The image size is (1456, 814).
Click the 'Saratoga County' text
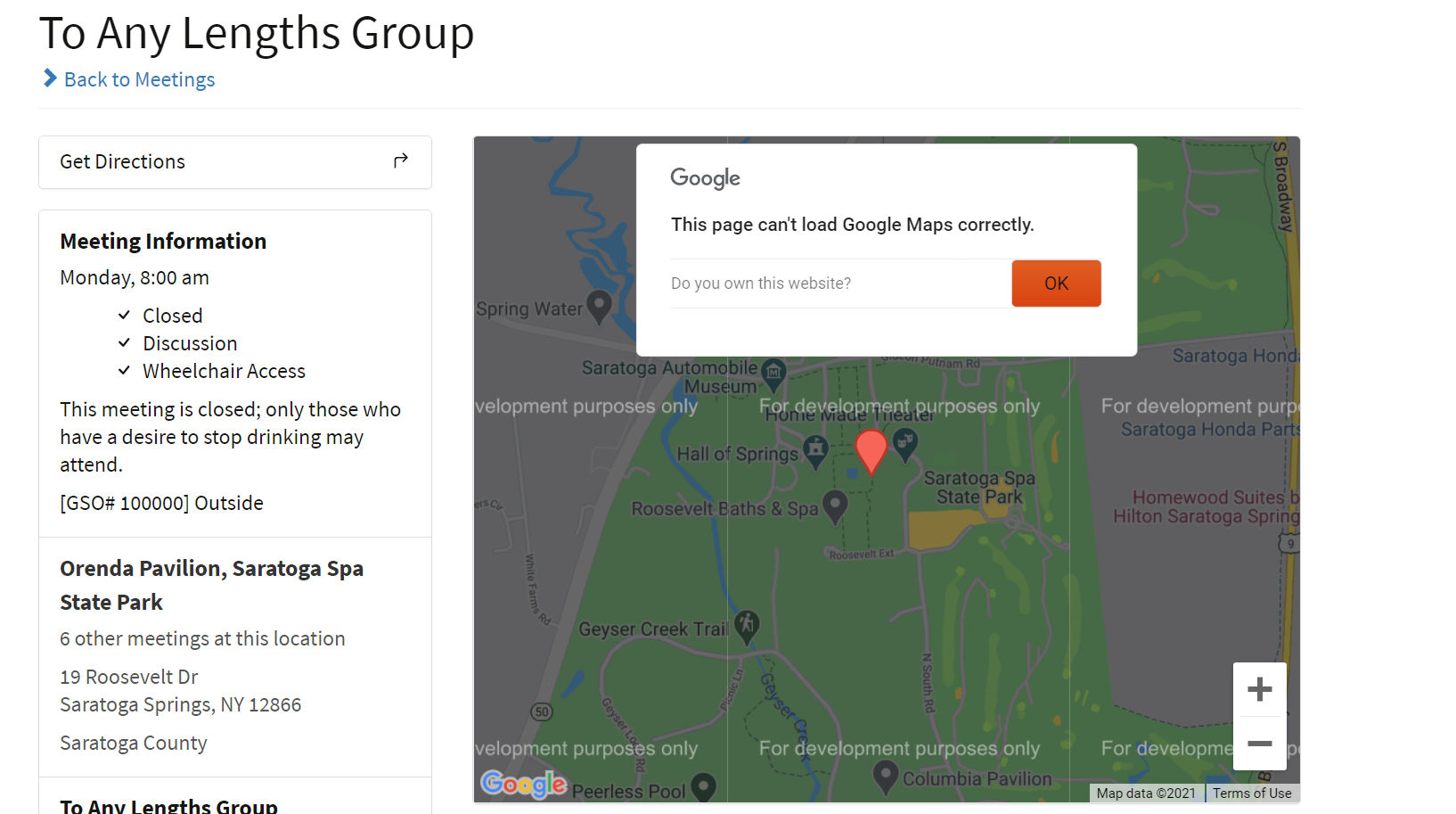click(x=134, y=743)
